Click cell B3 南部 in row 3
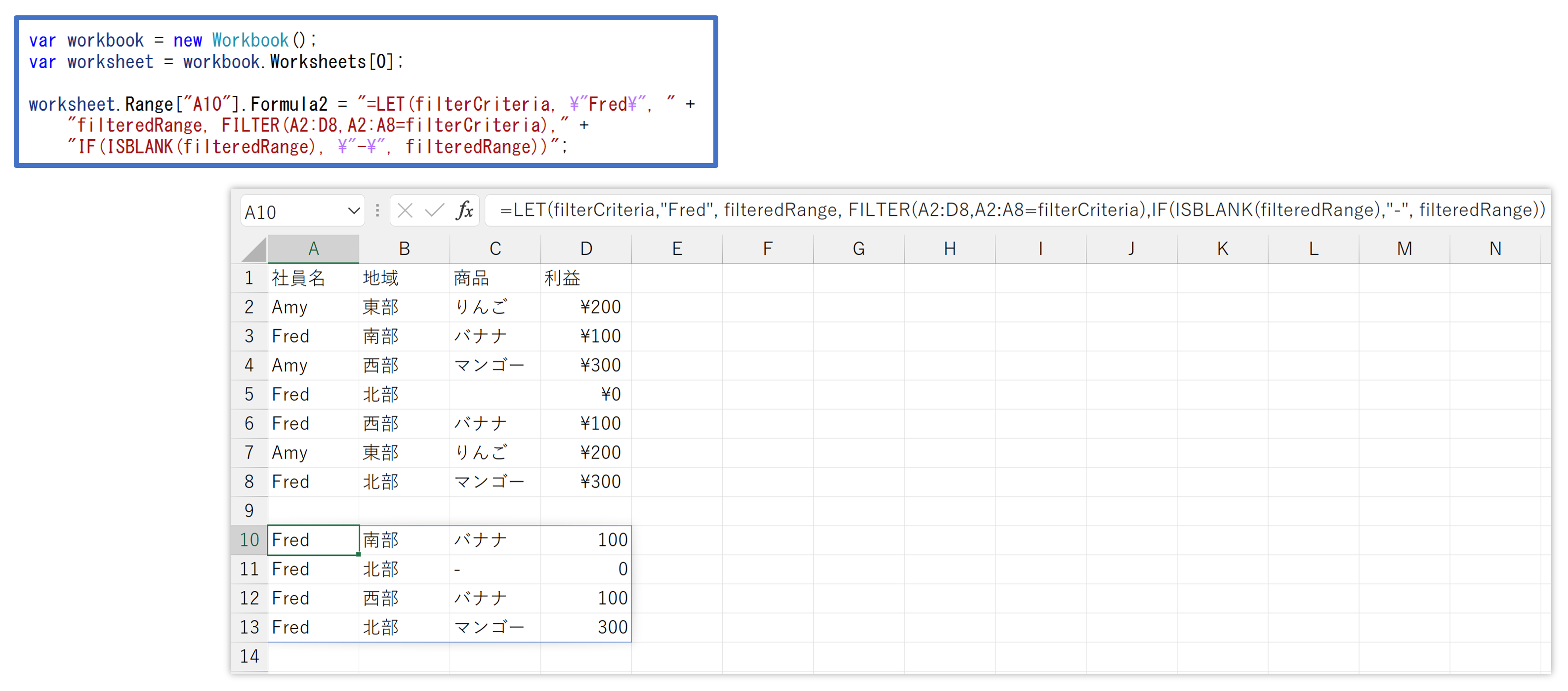The width and height of the screenshot is (1568, 691). coord(404,337)
